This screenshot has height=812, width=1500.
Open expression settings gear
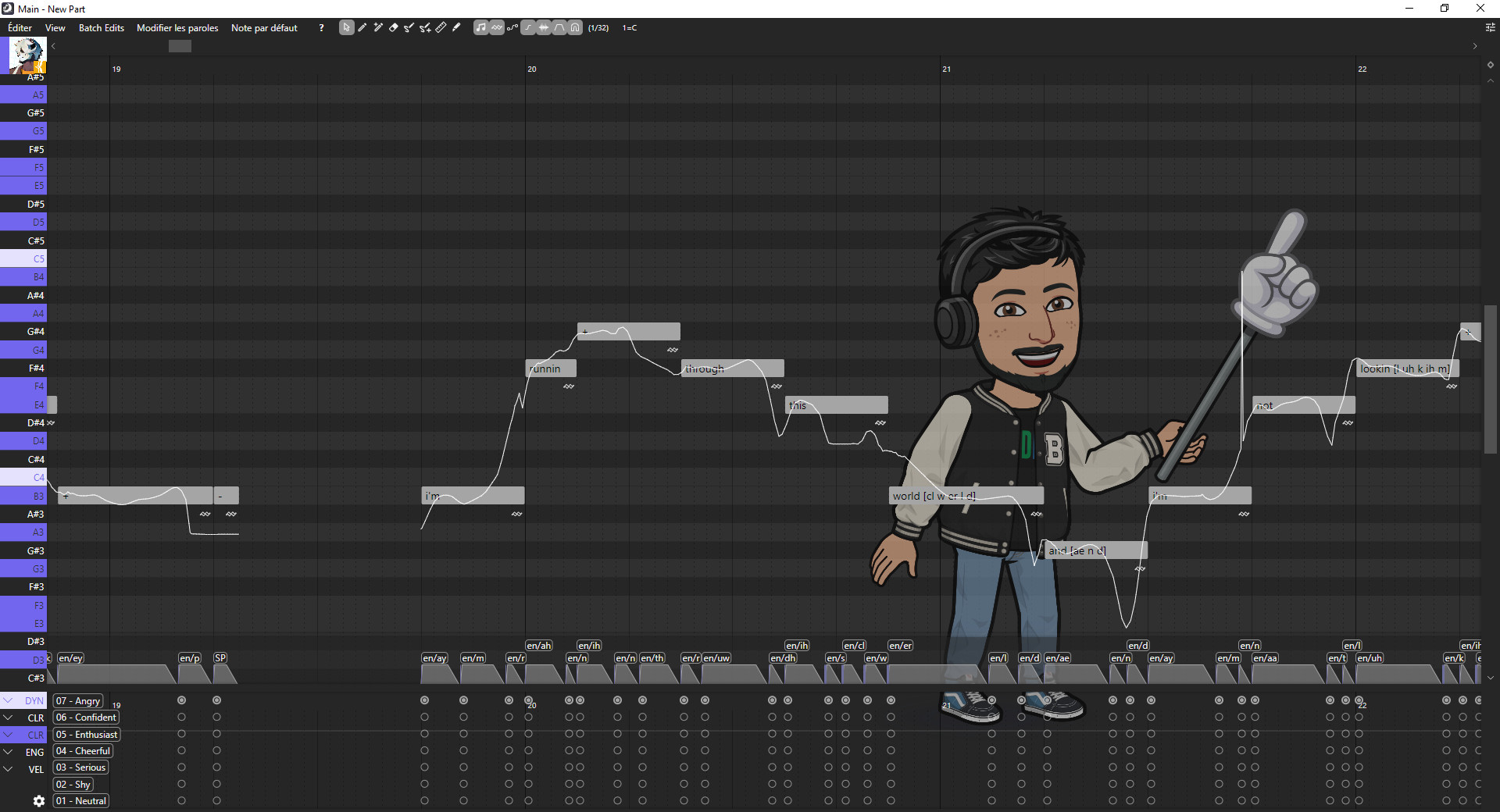coord(39,801)
